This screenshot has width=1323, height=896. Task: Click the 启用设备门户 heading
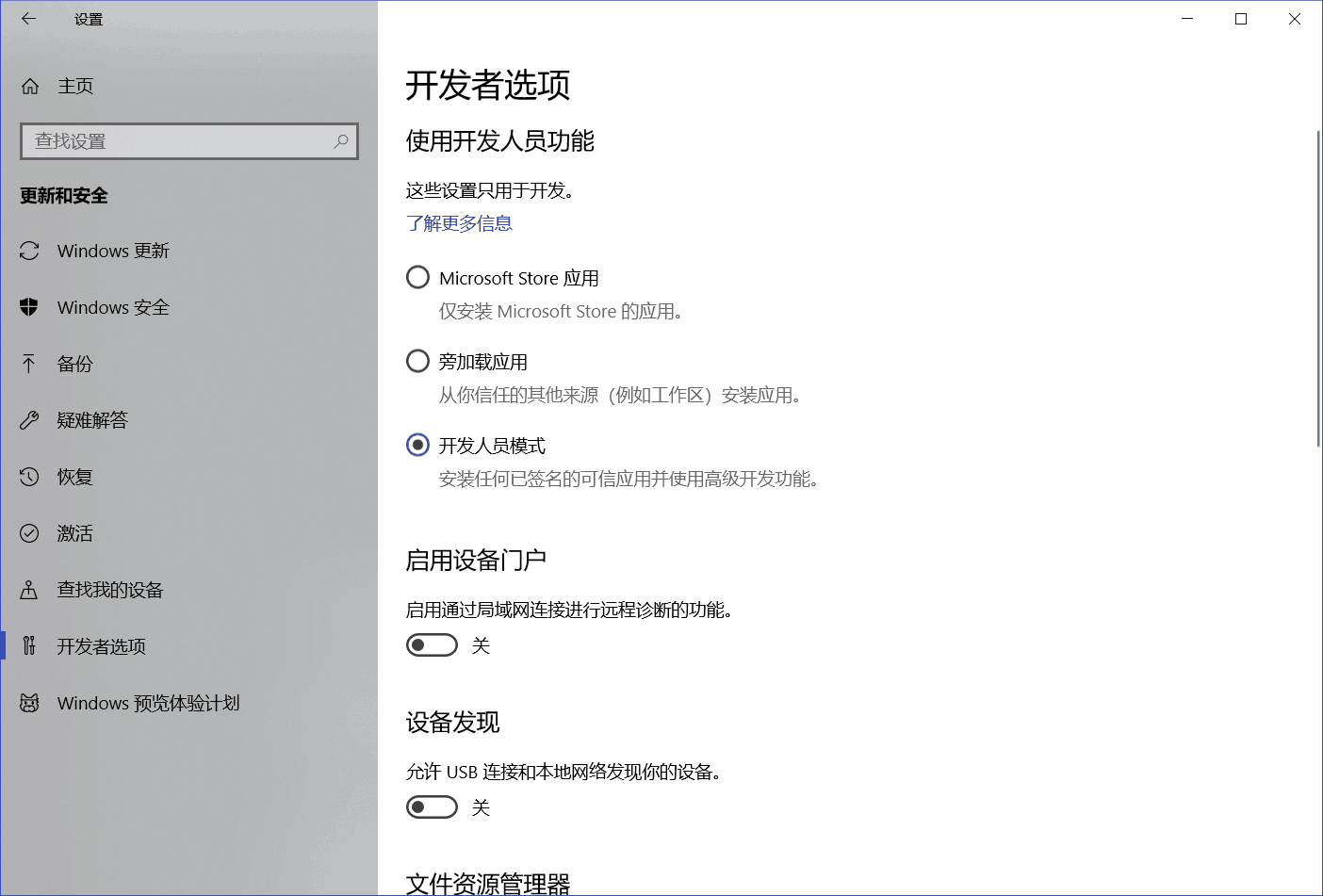[476, 561]
